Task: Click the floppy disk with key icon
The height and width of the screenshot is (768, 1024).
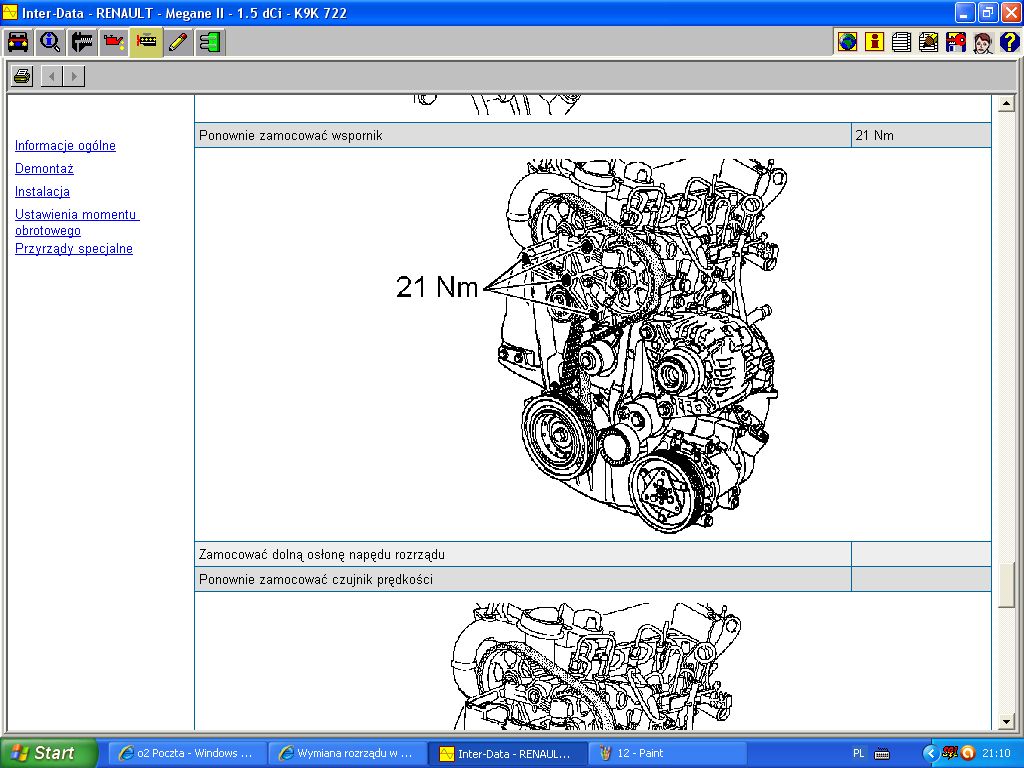Action: tap(956, 42)
